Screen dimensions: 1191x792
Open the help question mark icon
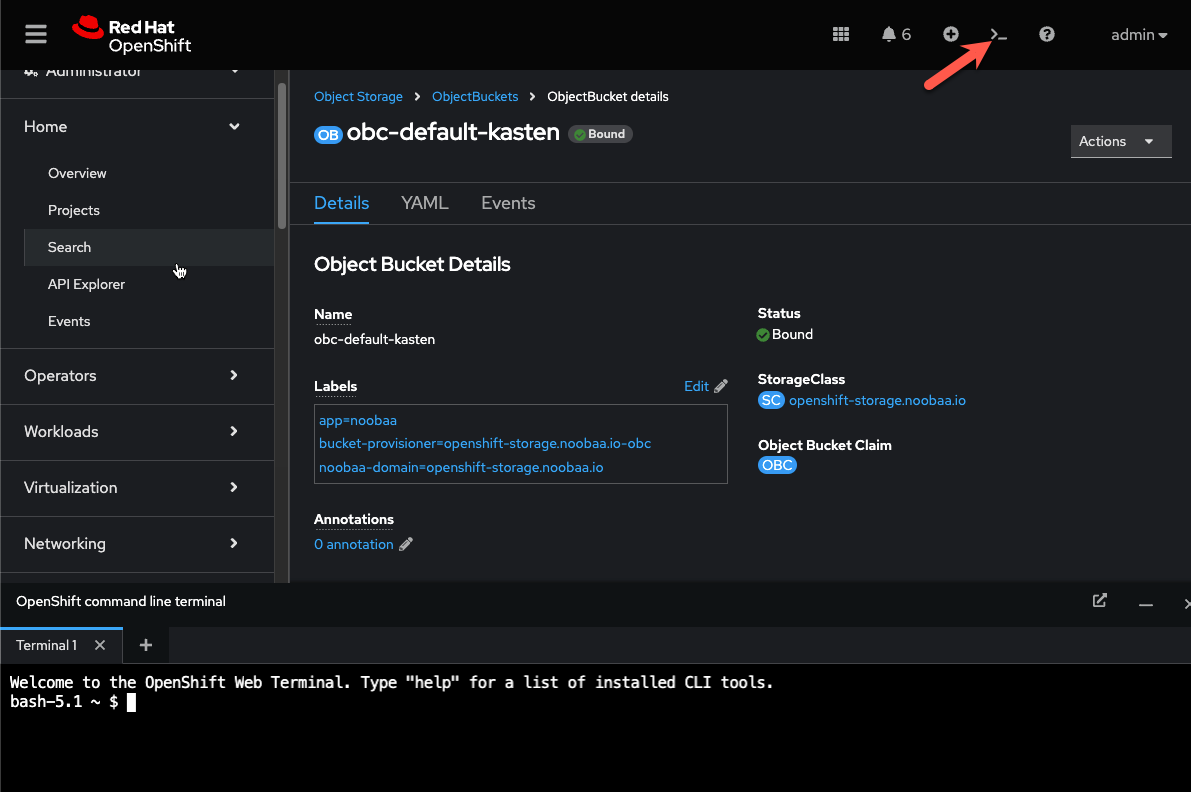[1047, 34]
